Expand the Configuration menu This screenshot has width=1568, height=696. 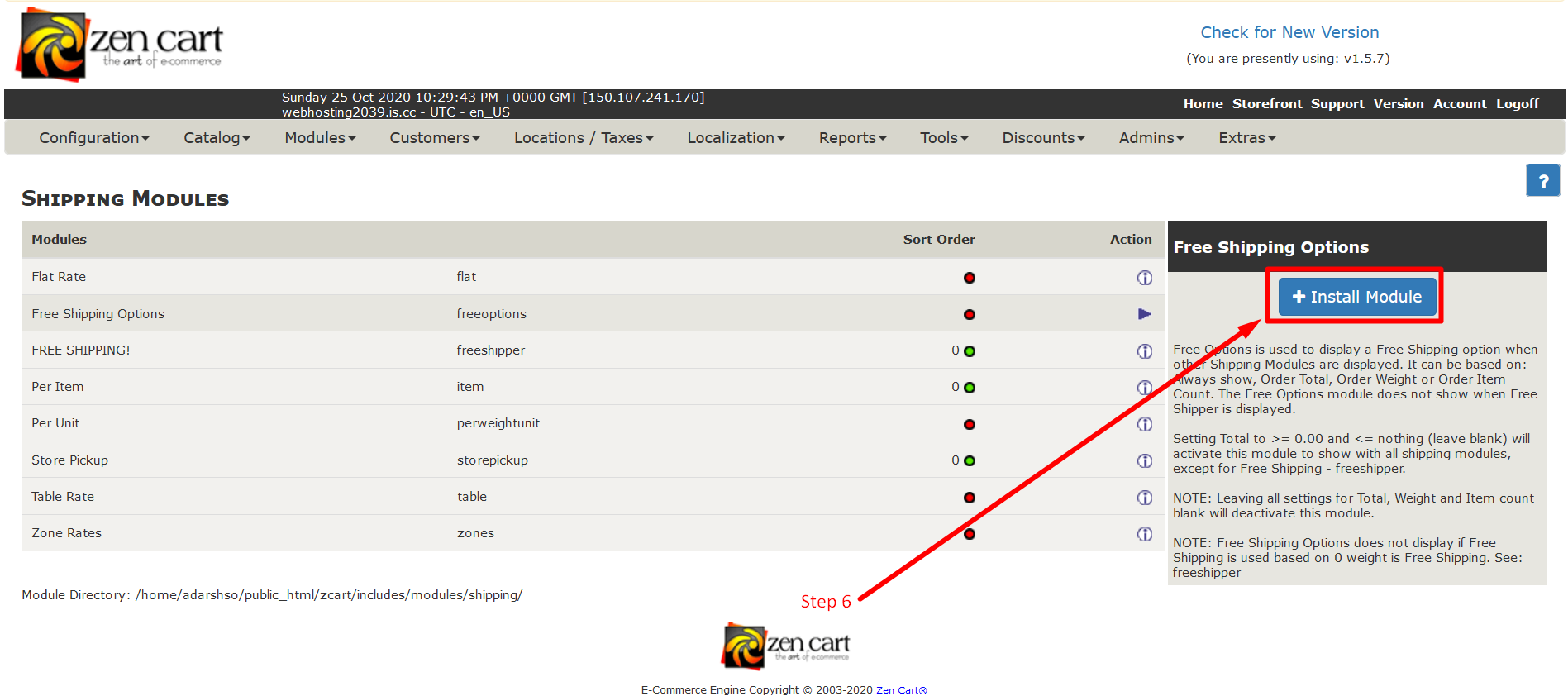coord(94,138)
